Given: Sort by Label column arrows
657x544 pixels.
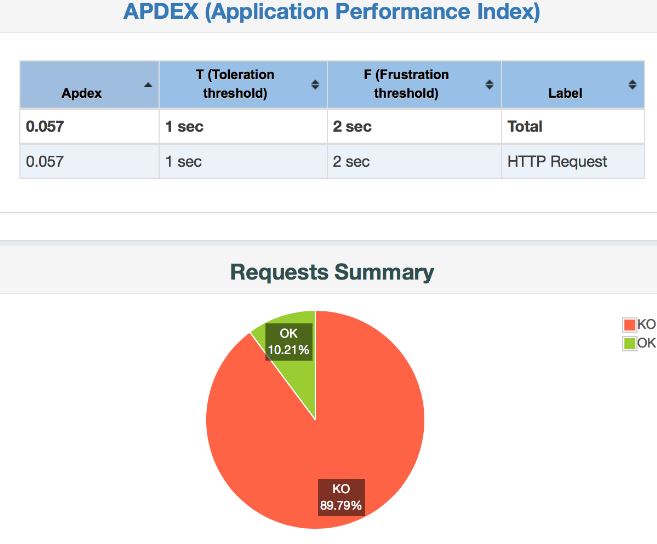Looking at the screenshot, I should coord(632,85).
